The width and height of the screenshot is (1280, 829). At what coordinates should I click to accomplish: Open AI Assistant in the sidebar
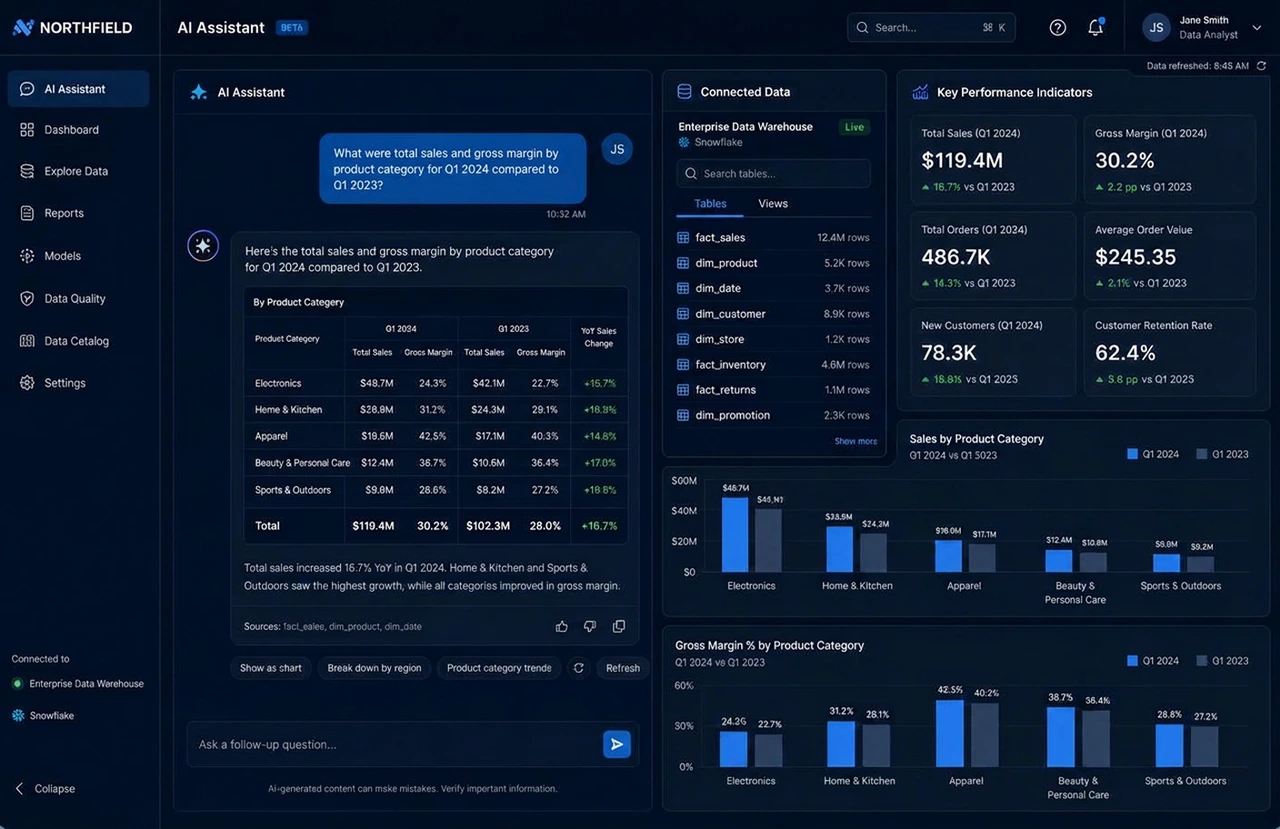[x=78, y=89]
